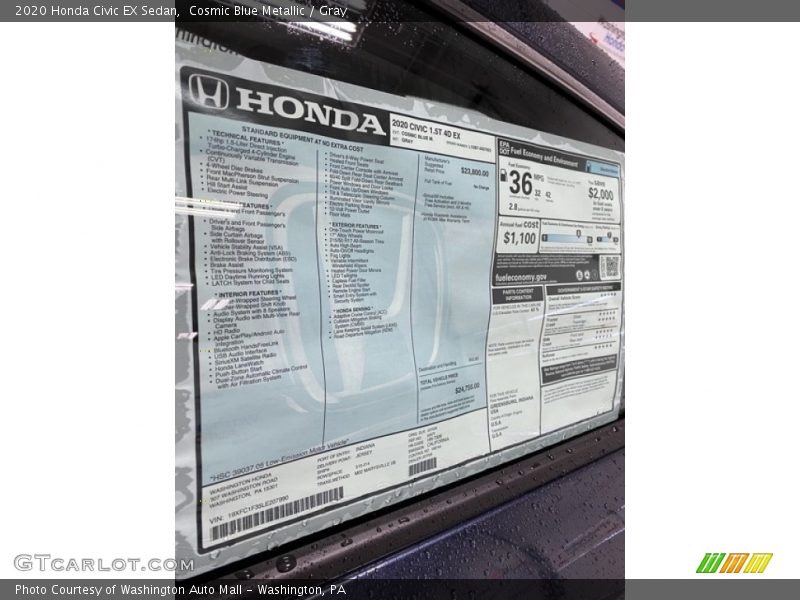Screen dimensions: 800x600
Task: Click the window sticker photo
Action: pyautogui.click(x=400, y=300)
